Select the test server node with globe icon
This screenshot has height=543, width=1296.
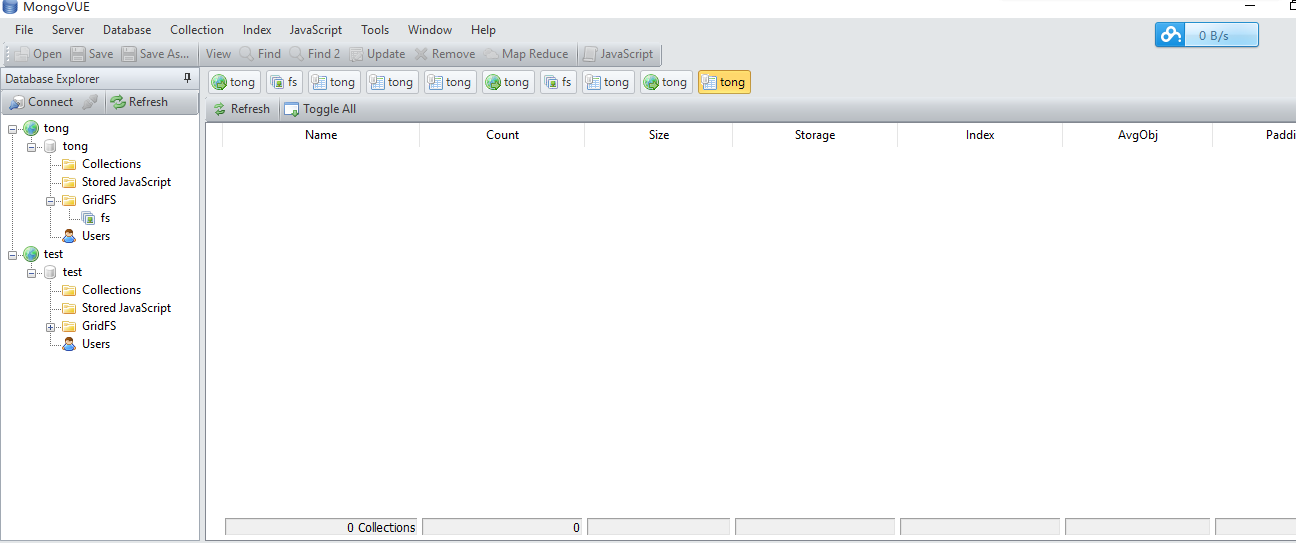tap(44, 254)
